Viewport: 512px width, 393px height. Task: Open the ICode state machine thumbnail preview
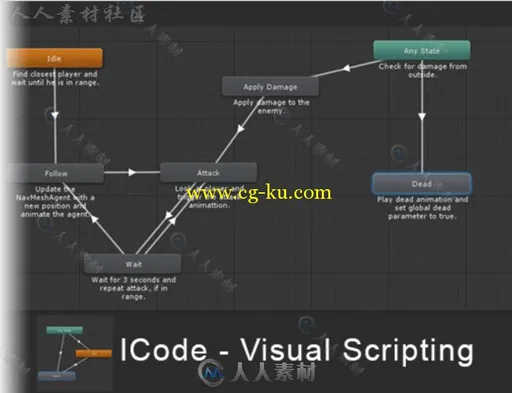click(75, 353)
